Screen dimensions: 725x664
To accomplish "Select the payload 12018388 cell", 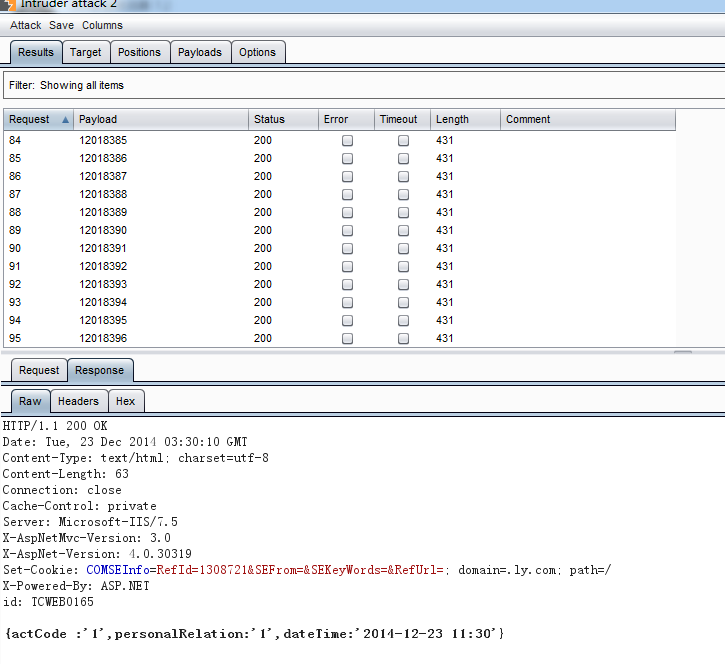I will tap(103, 194).
